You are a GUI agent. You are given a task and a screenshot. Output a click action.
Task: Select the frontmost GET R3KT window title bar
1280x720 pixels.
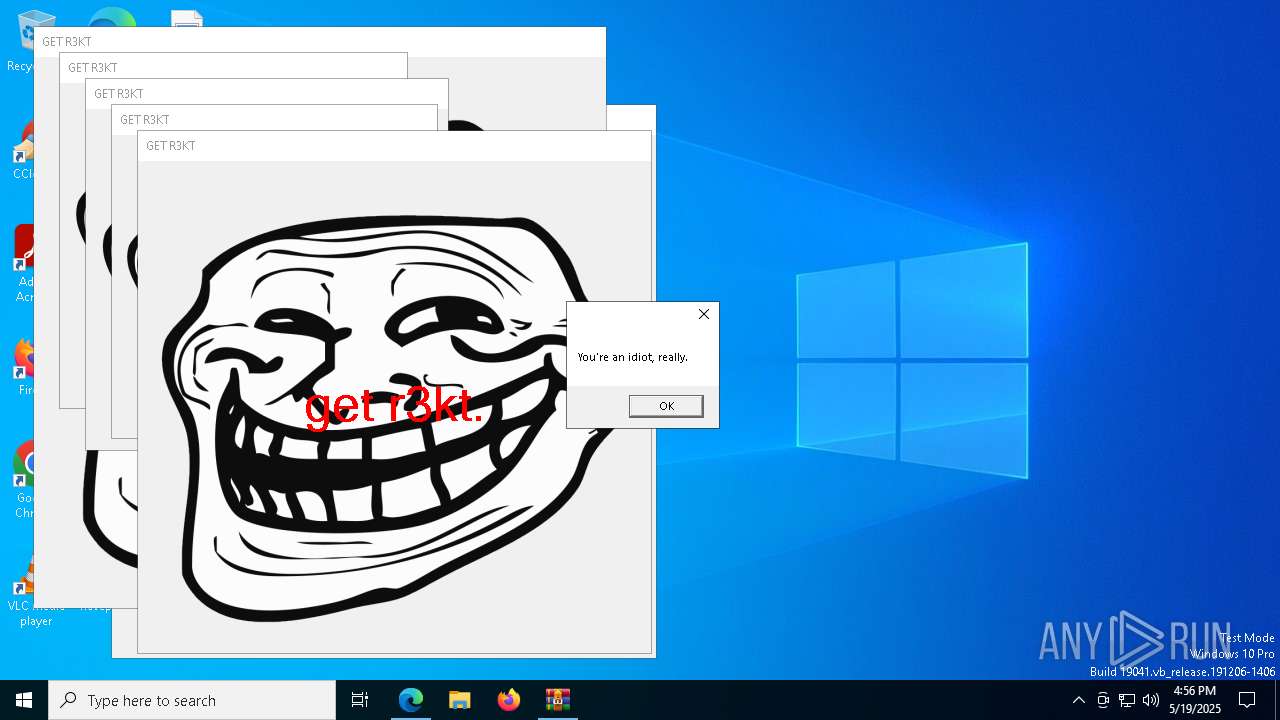click(394, 146)
